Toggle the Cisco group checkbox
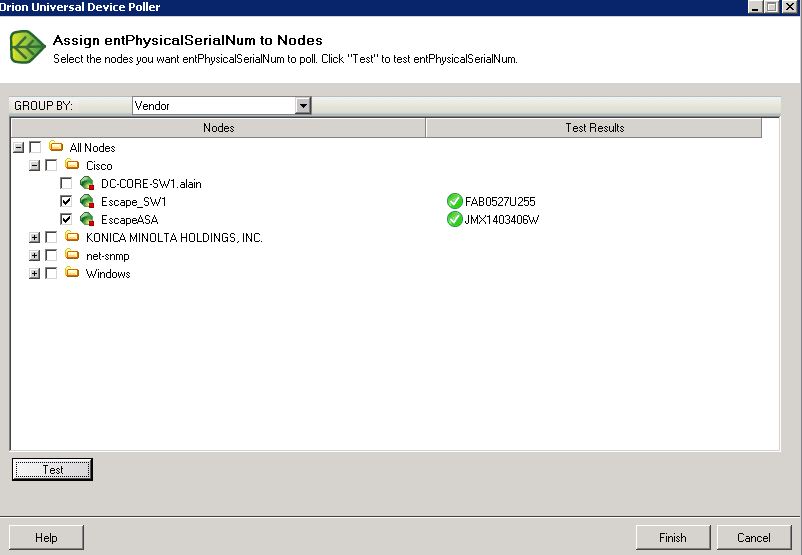Screen dimensions: 802x555 (x=51, y=165)
